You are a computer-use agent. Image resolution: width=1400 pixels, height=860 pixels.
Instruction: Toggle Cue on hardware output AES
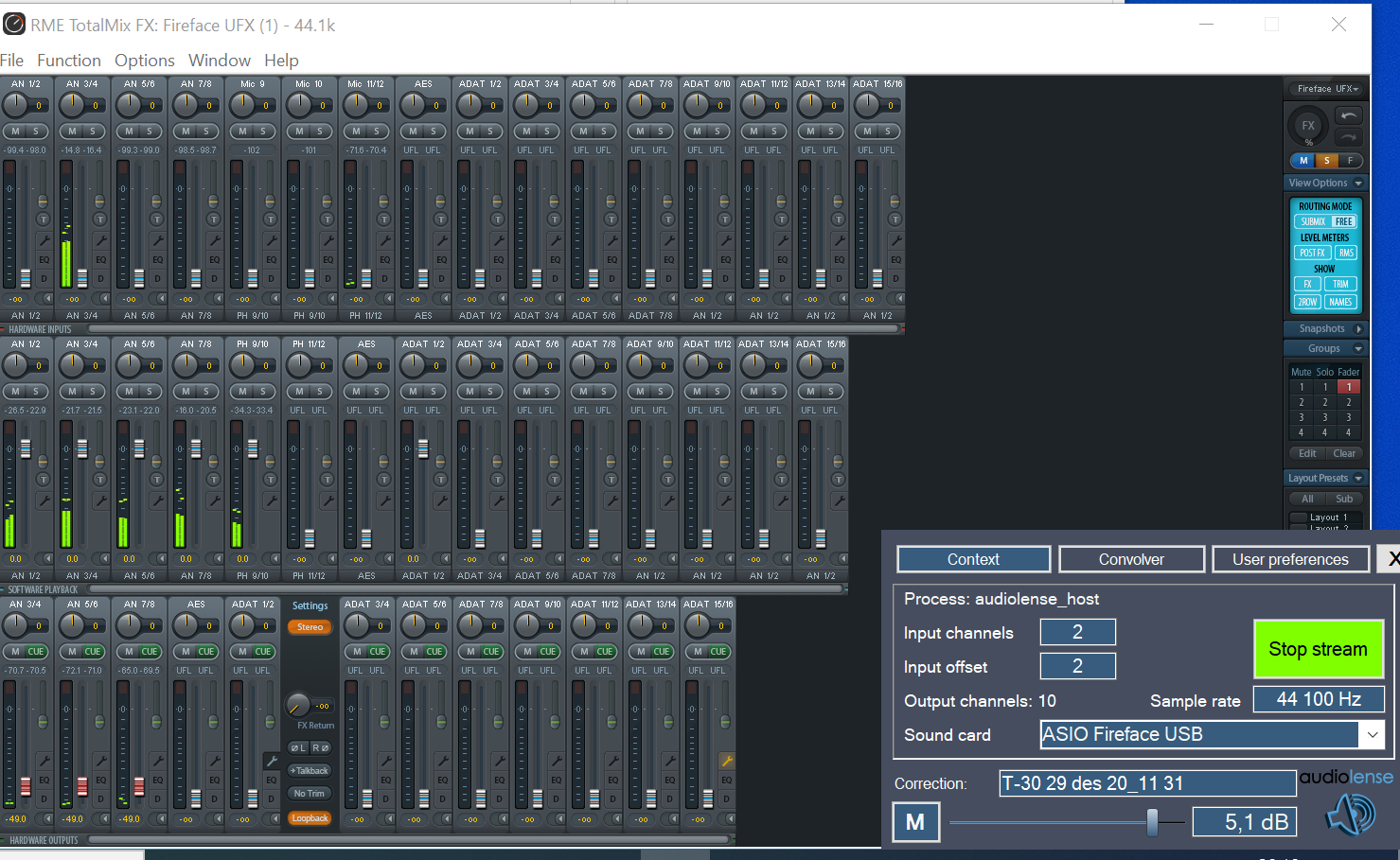click(206, 651)
